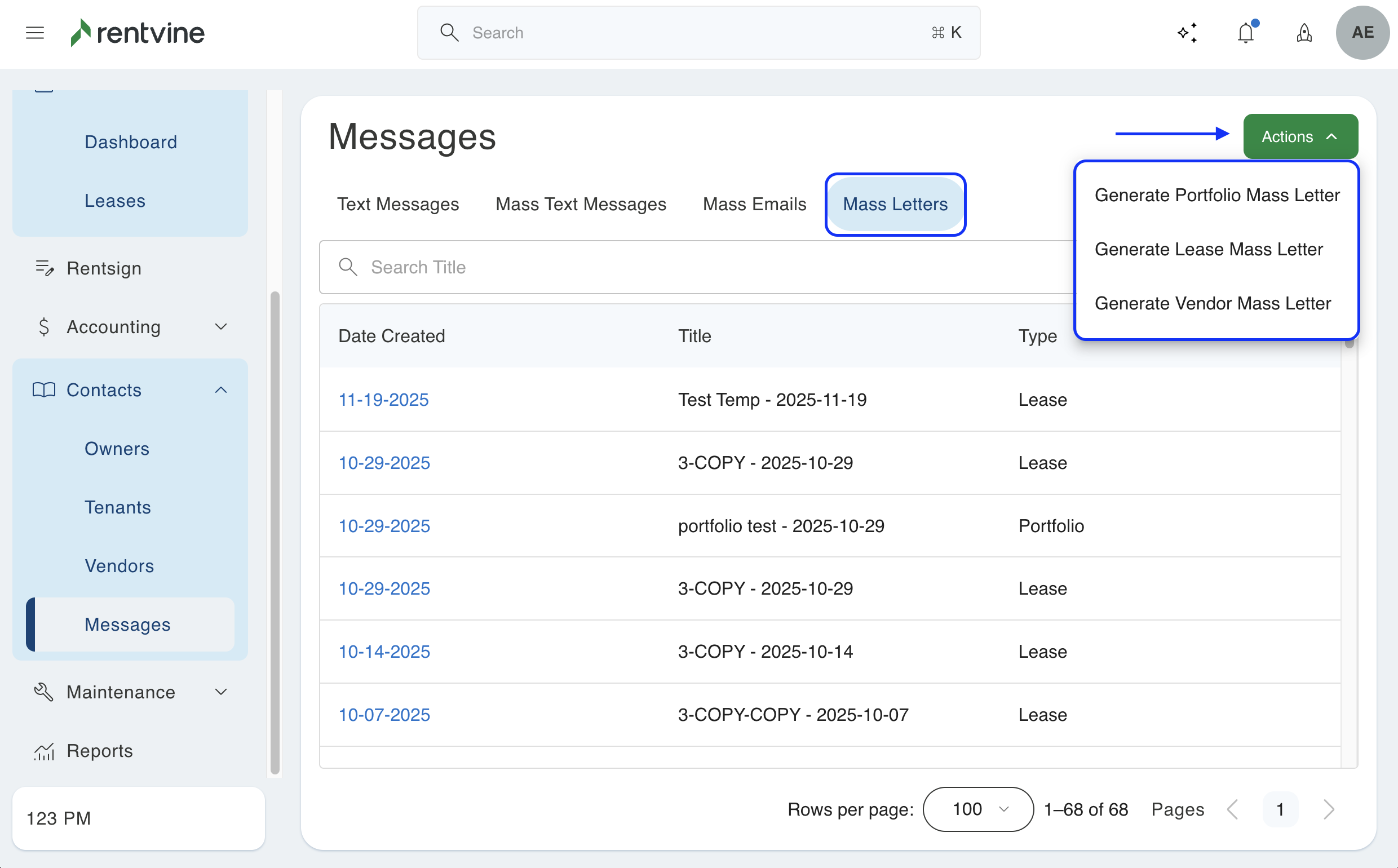The width and height of the screenshot is (1398, 868).
Task: Switch to the Mass Emails tab
Action: (x=754, y=204)
